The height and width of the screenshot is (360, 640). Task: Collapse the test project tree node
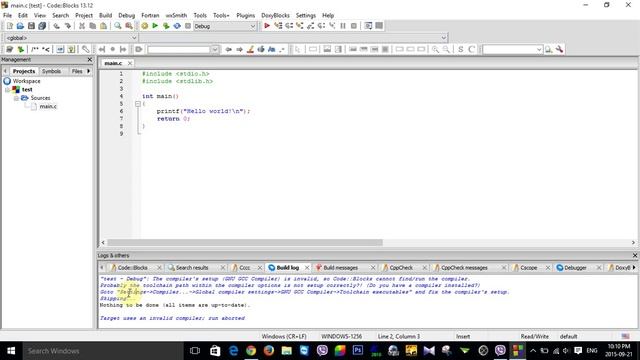[7, 89]
